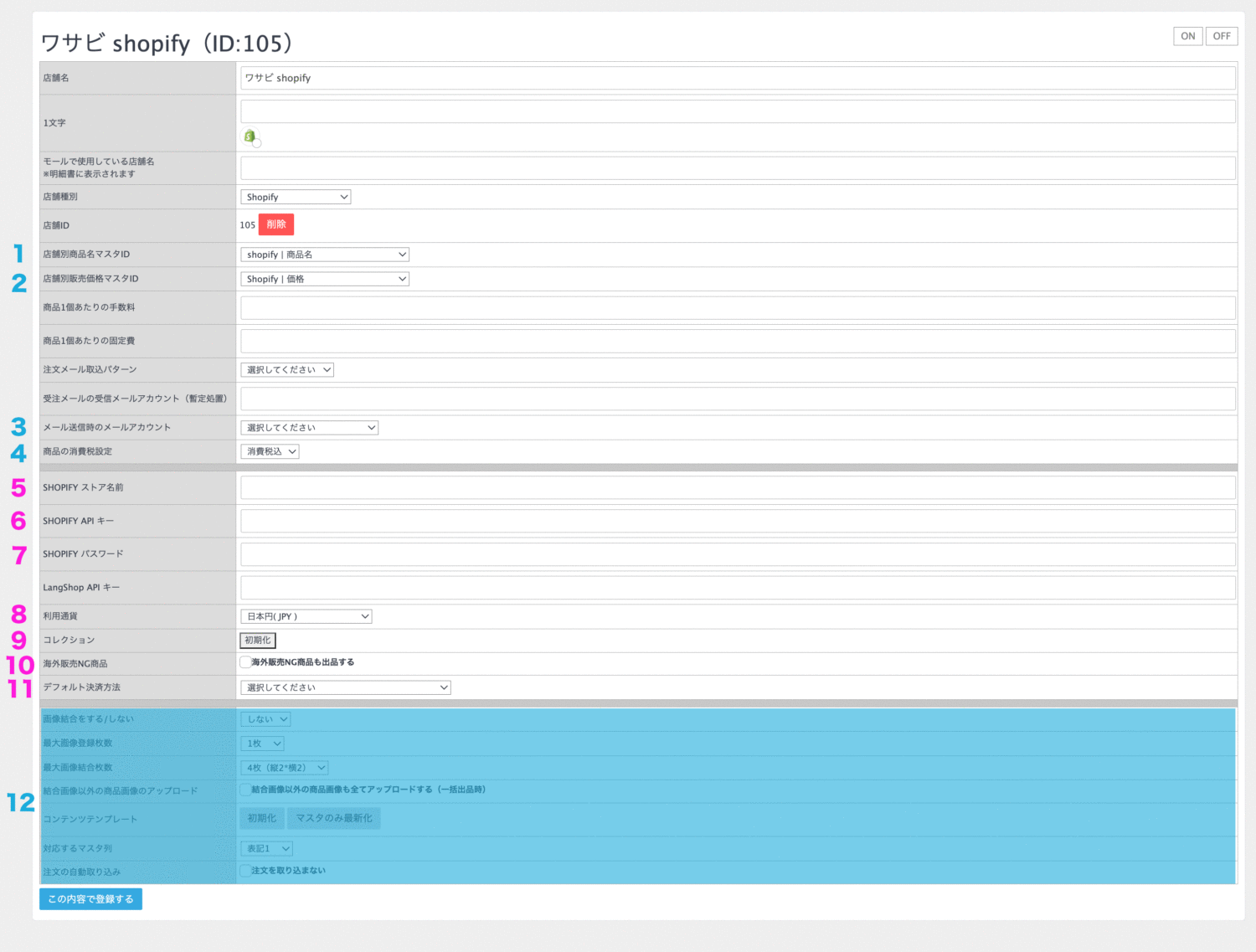Image resolution: width=1256 pixels, height=952 pixels.
Task: Open the 注文メール取込パターン dropdown
Action: 287,369
